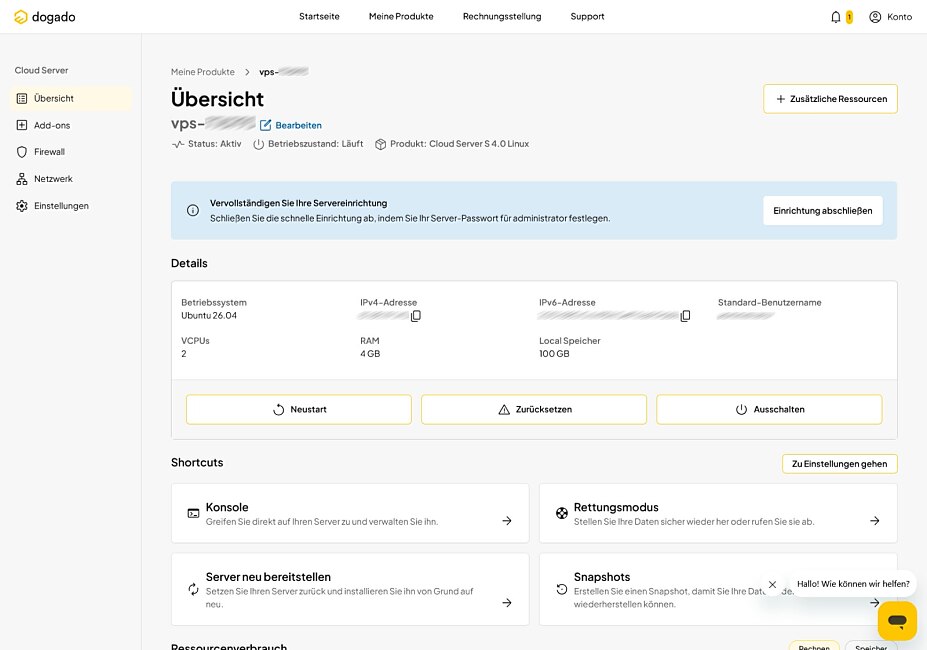Click the power icon next to Betriebszustand
927x650 pixels.
(x=258, y=144)
